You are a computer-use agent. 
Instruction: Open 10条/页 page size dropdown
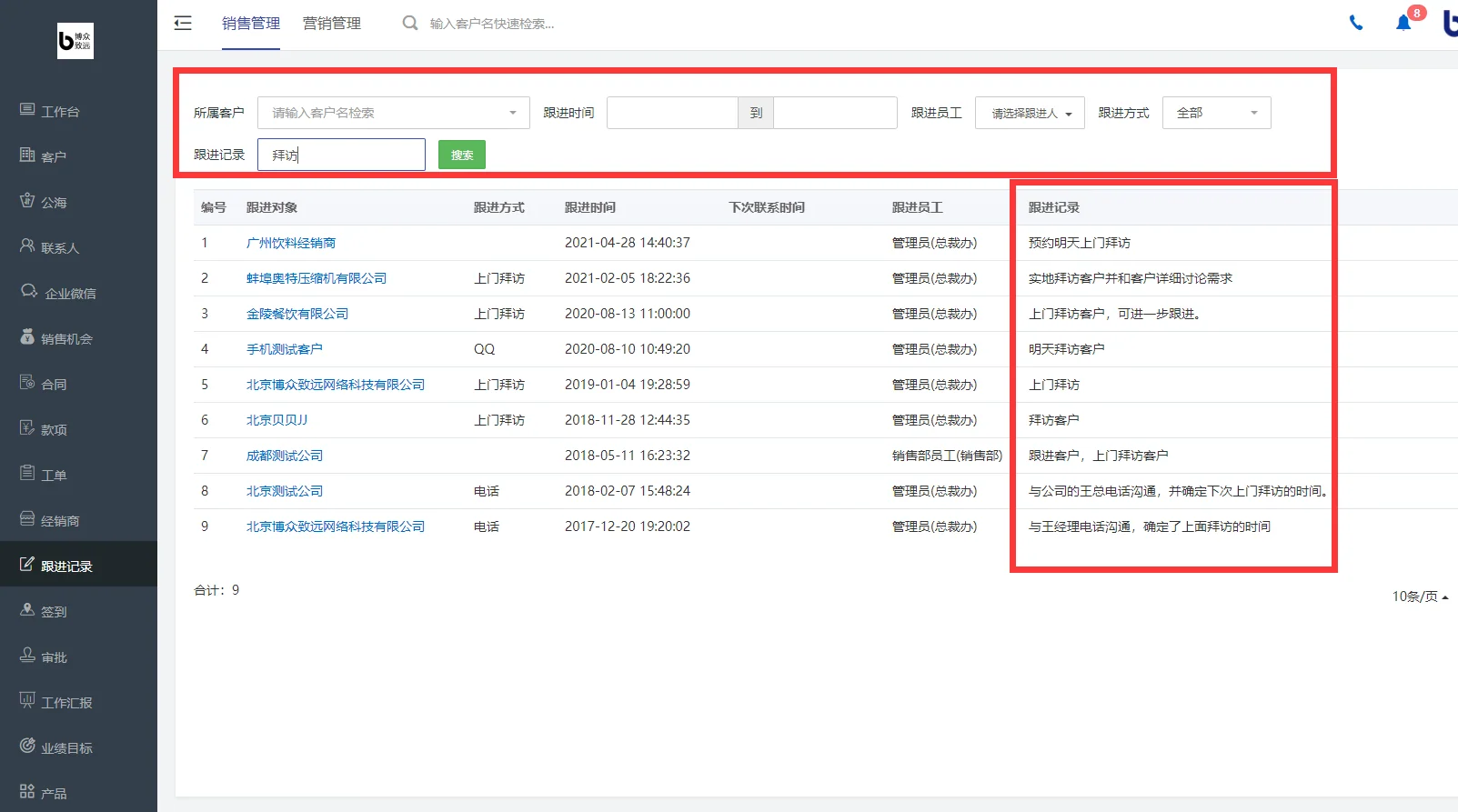(1420, 596)
